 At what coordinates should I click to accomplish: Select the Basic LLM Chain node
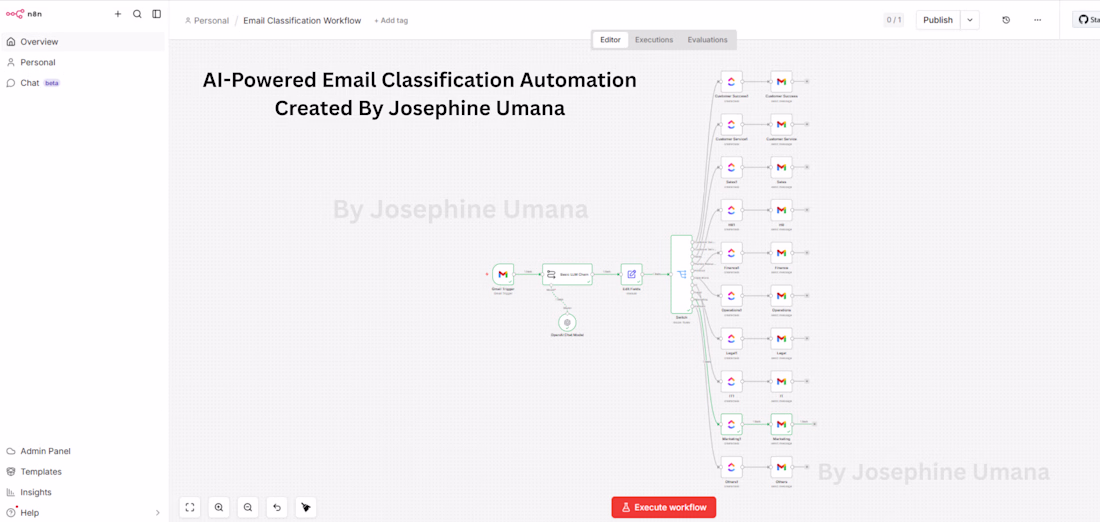pos(568,274)
